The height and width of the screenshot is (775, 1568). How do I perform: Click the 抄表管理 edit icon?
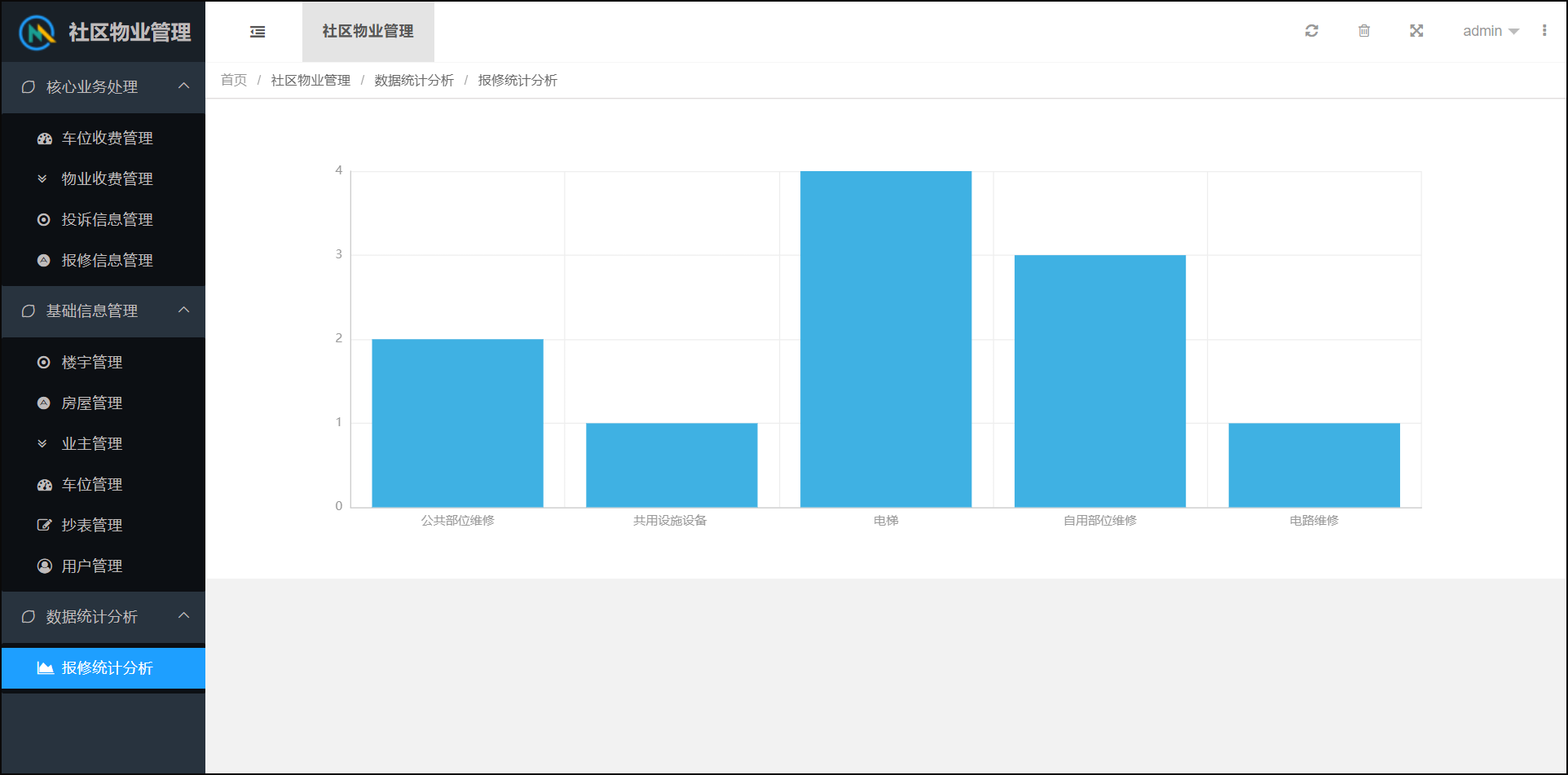tap(44, 526)
